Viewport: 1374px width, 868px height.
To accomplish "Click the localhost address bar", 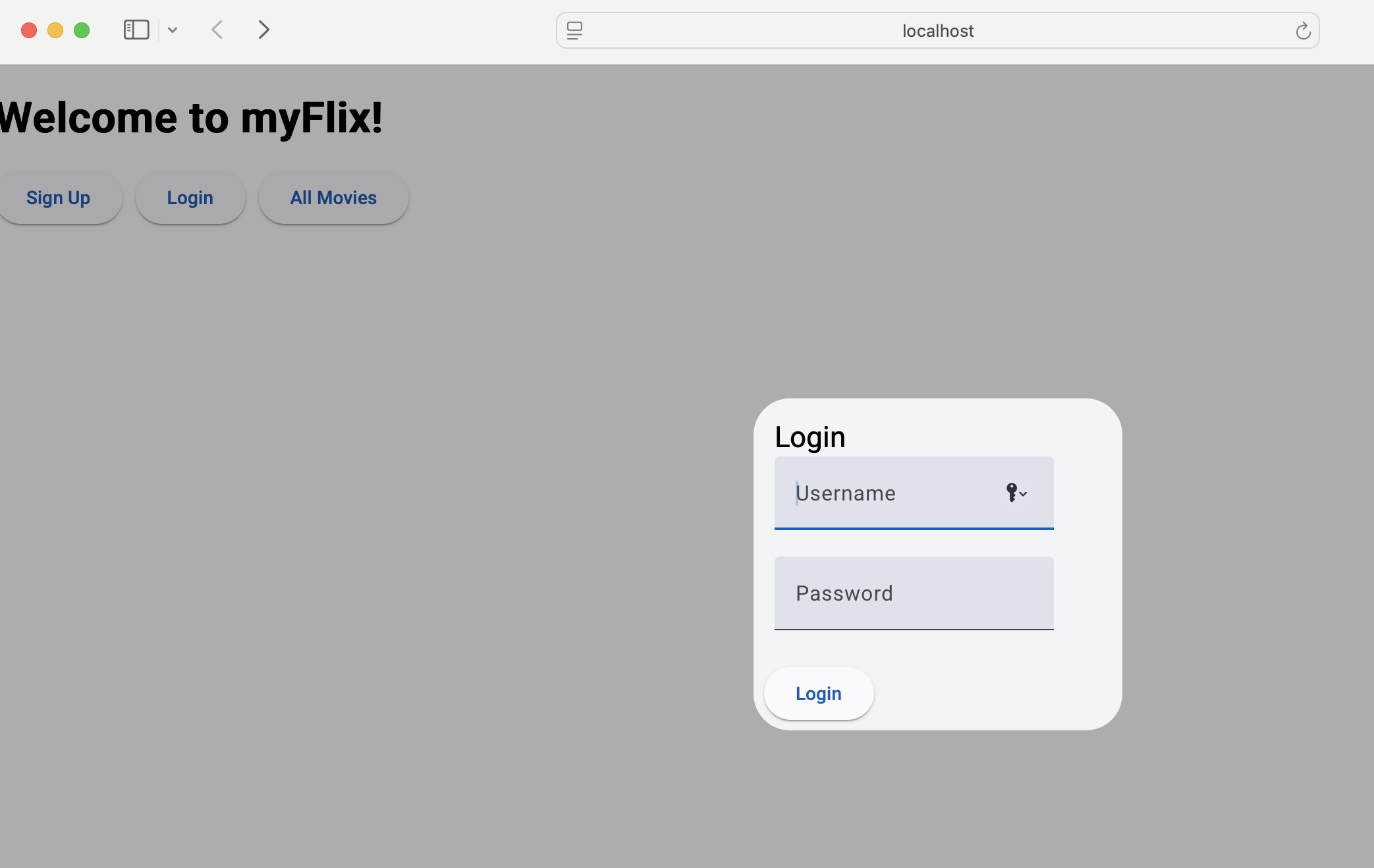I will (937, 31).
